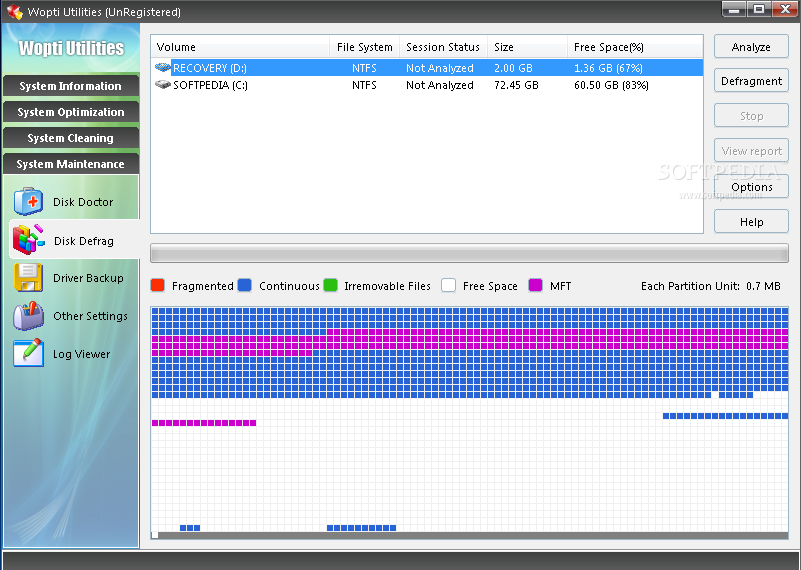Open Driver Backup via its floppy disk icon
Viewport: 801px width, 570px height.
[29, 277]
